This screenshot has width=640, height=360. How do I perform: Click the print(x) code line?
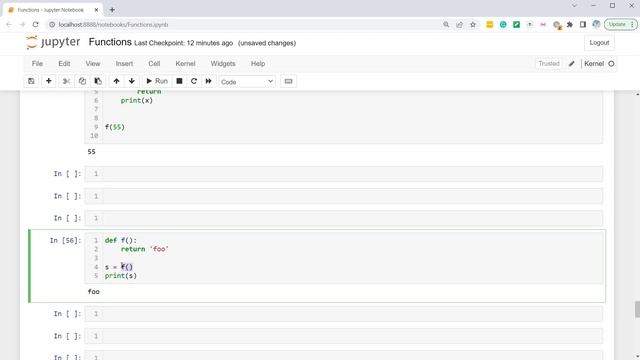[137, 100]
